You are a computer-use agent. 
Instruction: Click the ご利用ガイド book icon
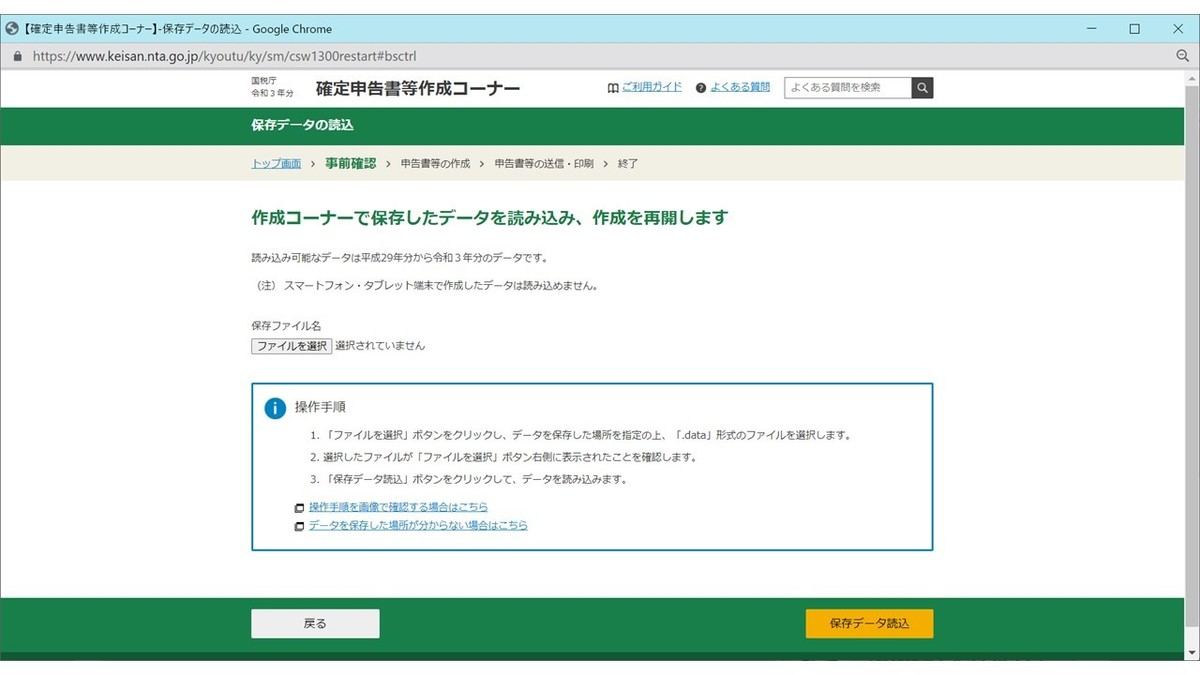pyautogui.click(x=613, y=88)
